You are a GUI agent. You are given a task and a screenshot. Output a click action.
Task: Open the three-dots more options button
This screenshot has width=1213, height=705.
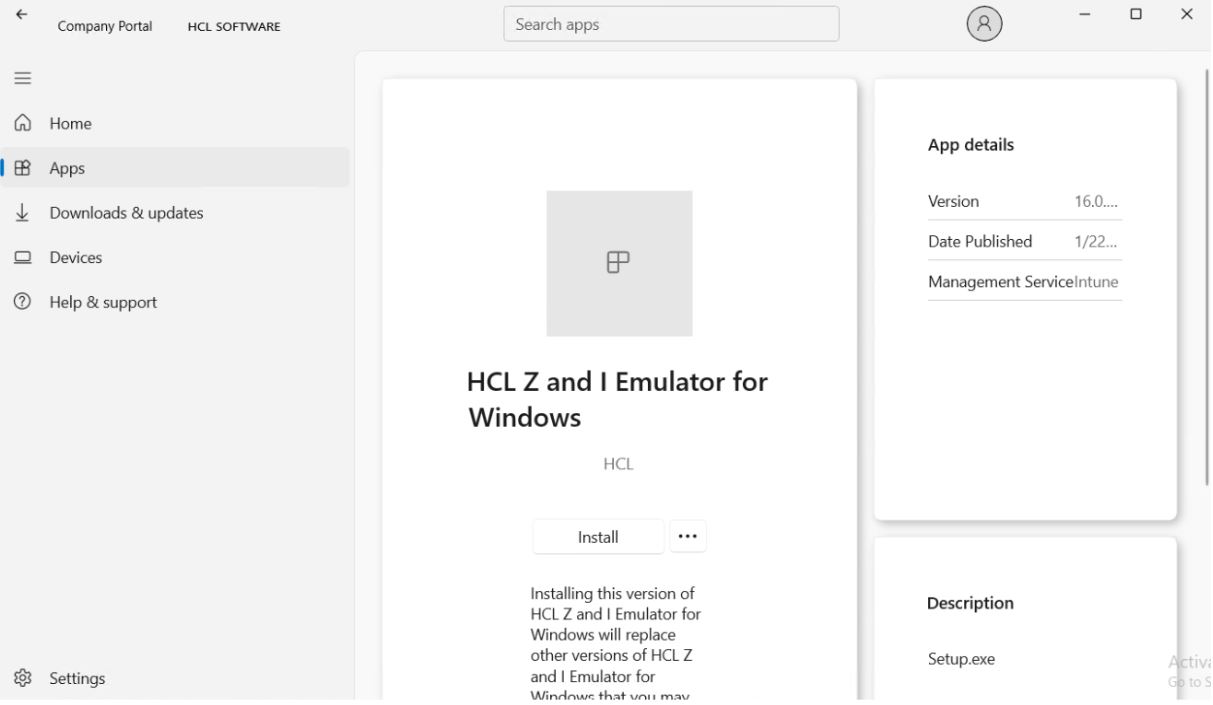687,536
